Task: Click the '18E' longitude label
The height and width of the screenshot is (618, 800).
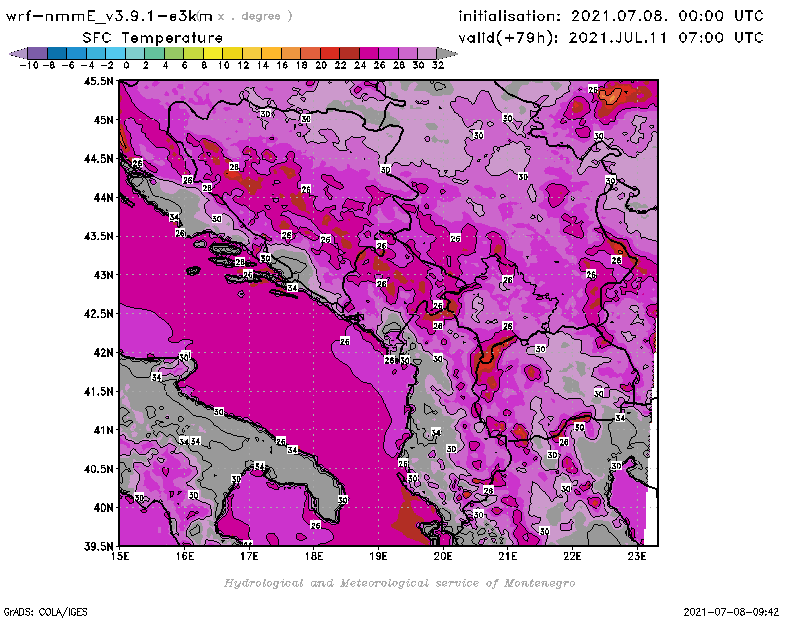Action: 314,556
